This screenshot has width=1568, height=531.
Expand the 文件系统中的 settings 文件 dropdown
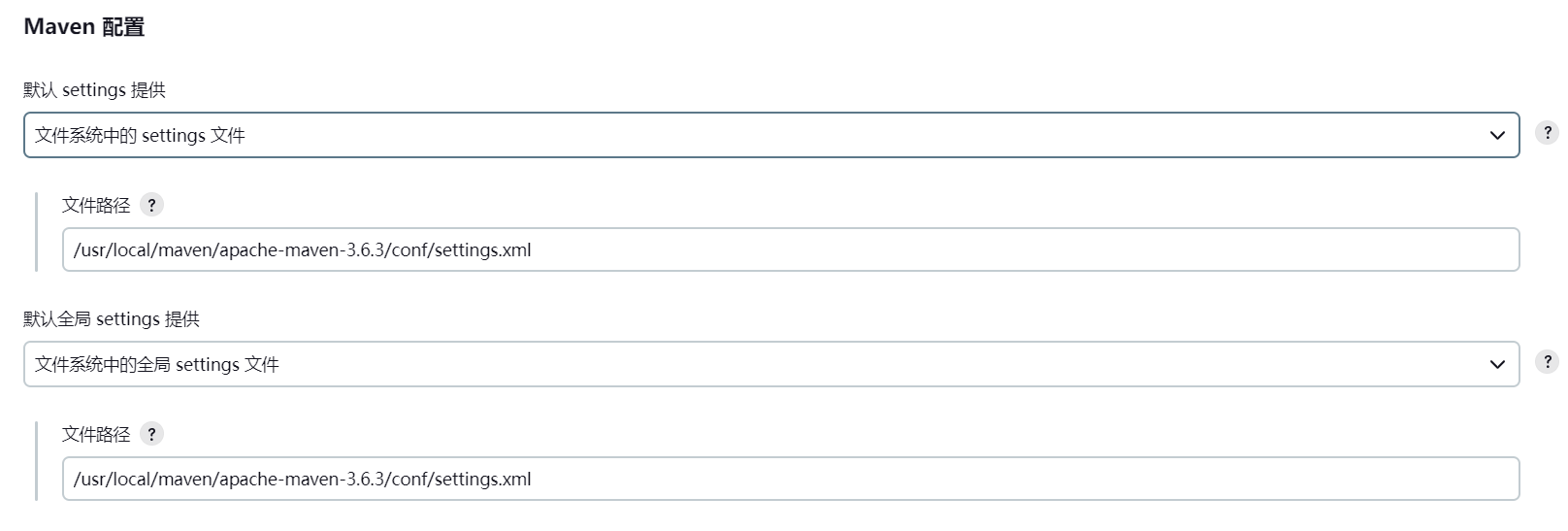771,135
